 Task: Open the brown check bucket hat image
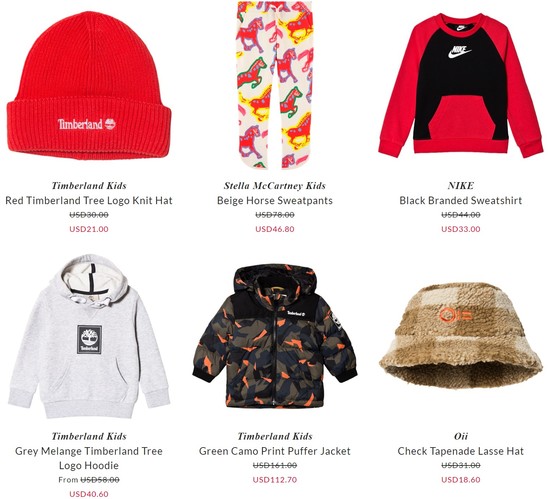point(461,336)
